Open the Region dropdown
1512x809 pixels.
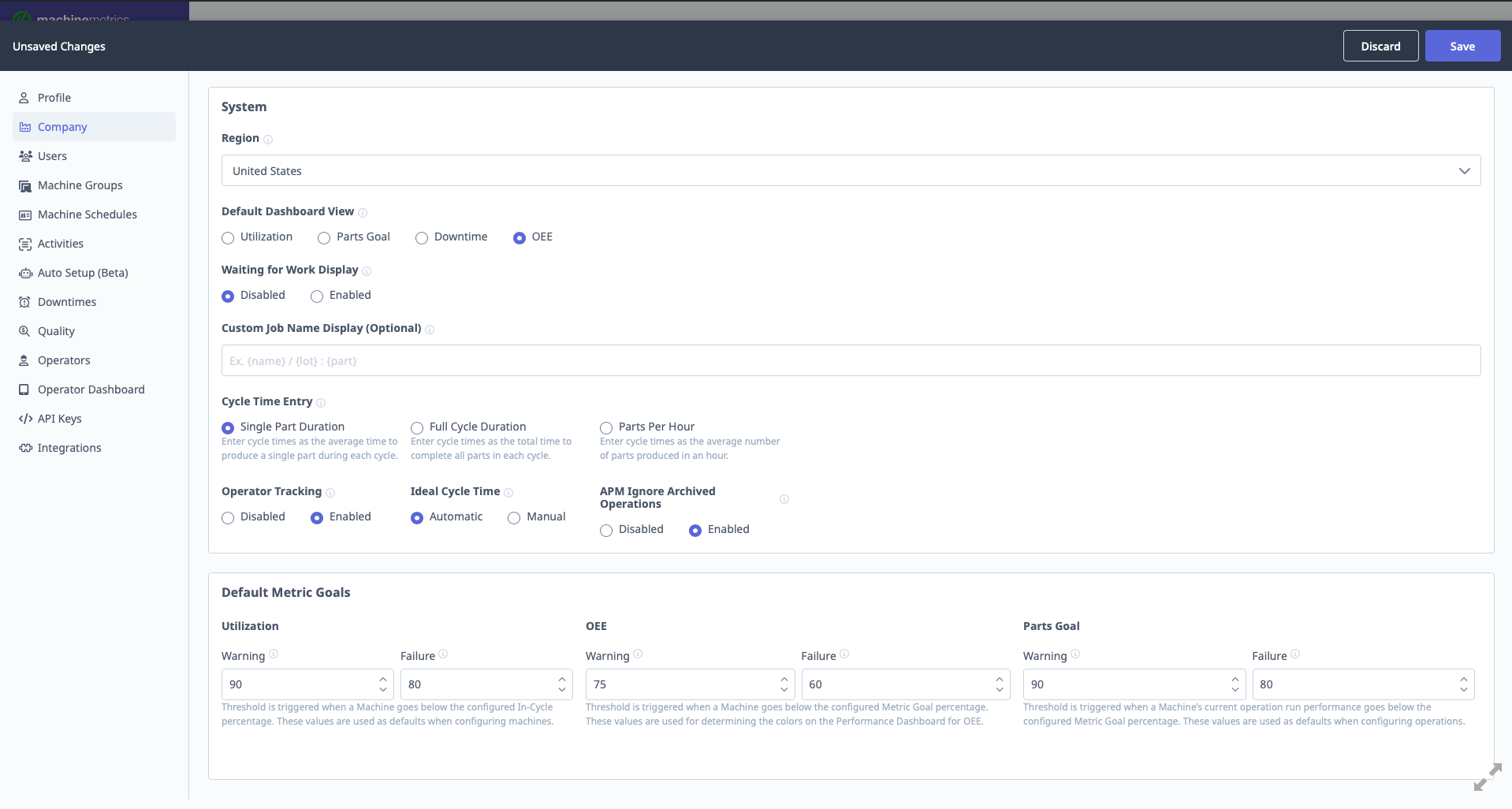(1465, 170)
